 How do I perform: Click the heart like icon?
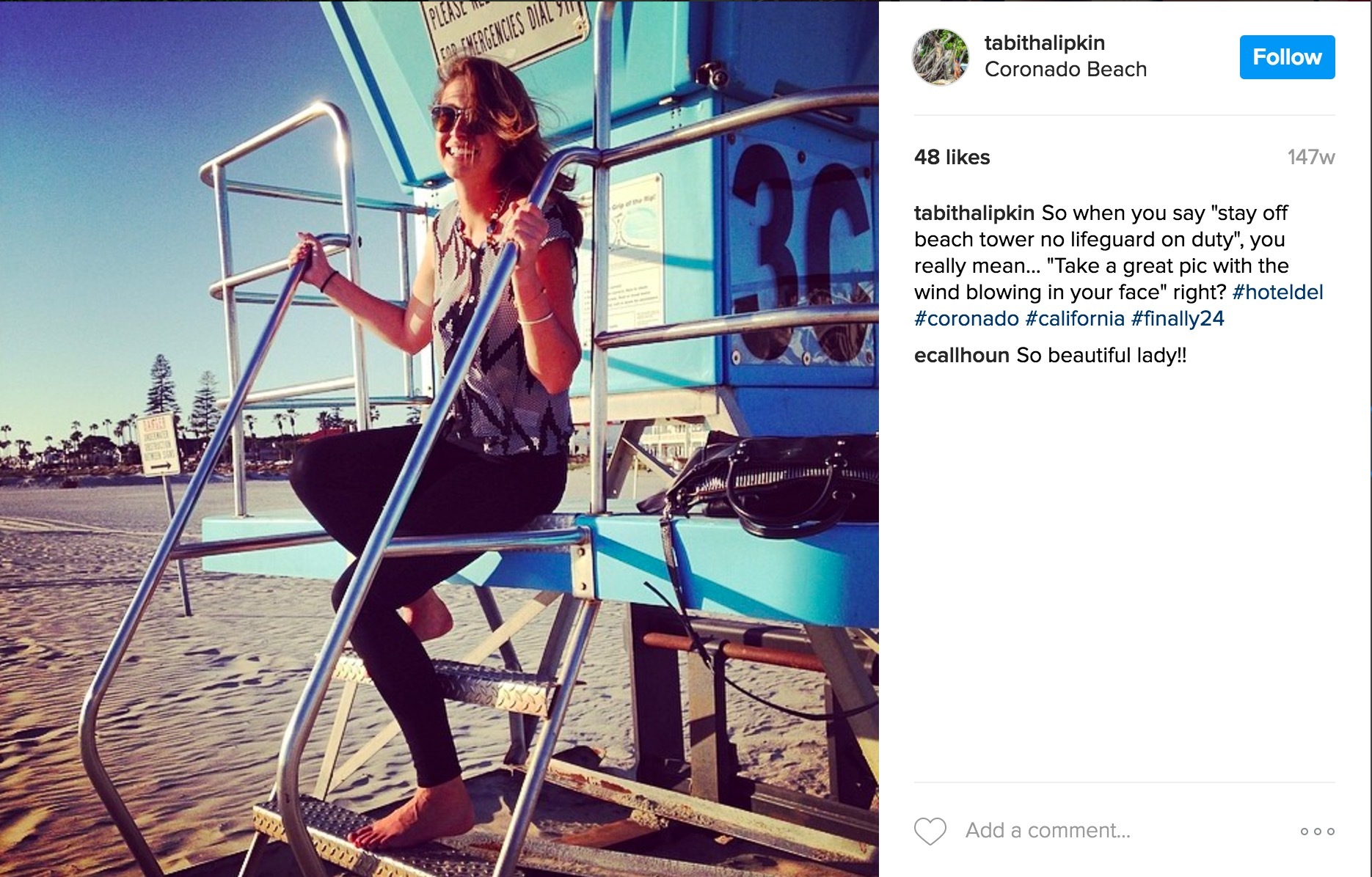pyautogui.click(x=930, y=831)
